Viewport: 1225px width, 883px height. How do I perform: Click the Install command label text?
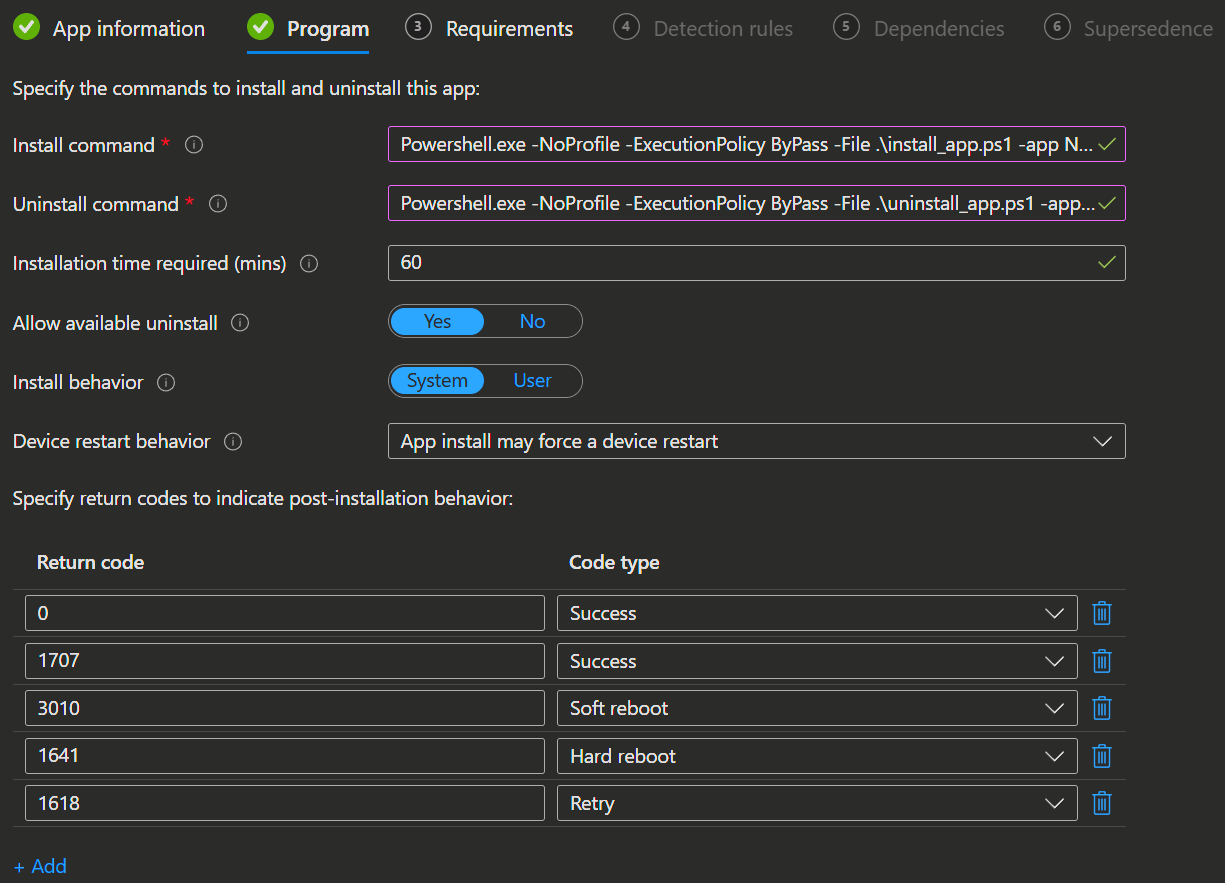[x=84, y=145]
